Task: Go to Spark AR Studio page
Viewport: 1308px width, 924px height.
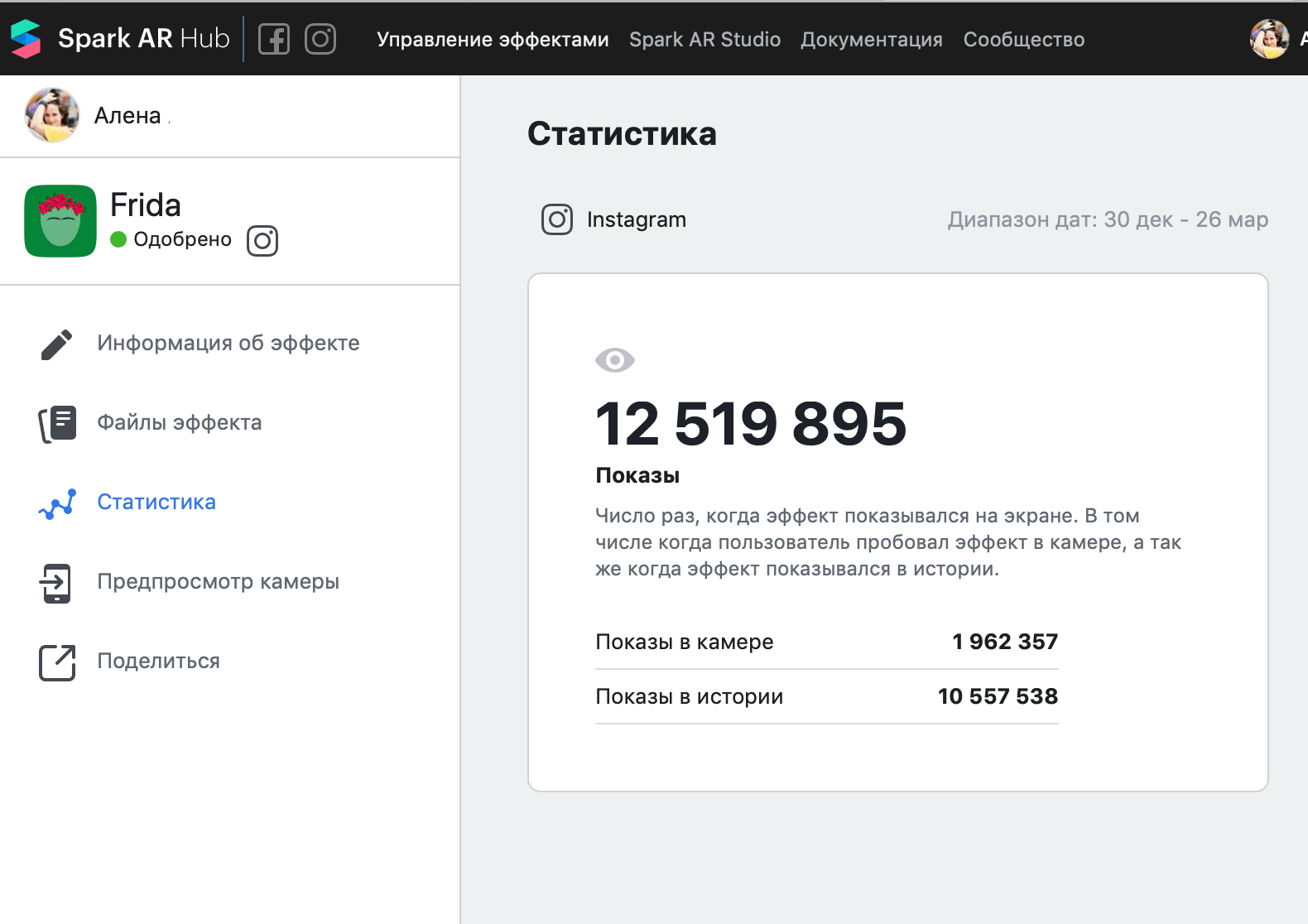Action: [704, 40]
